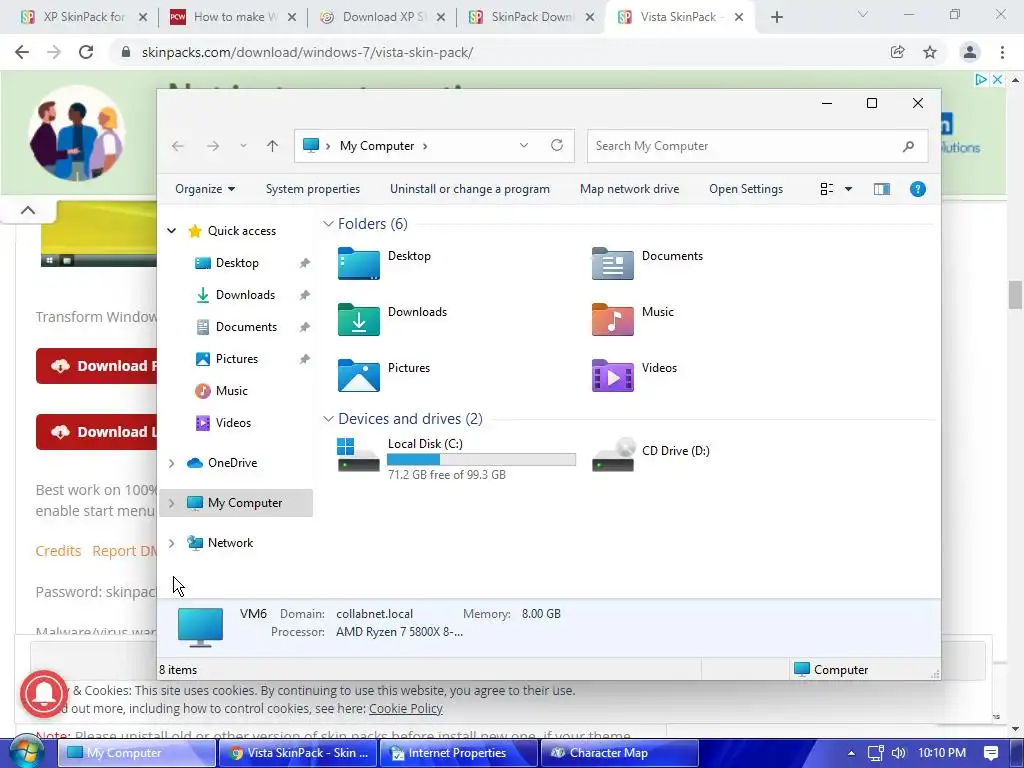The image size is (1024, 768).
Task: Open the Pictures folder icon in Folders
Action: (x=359, y=376)
